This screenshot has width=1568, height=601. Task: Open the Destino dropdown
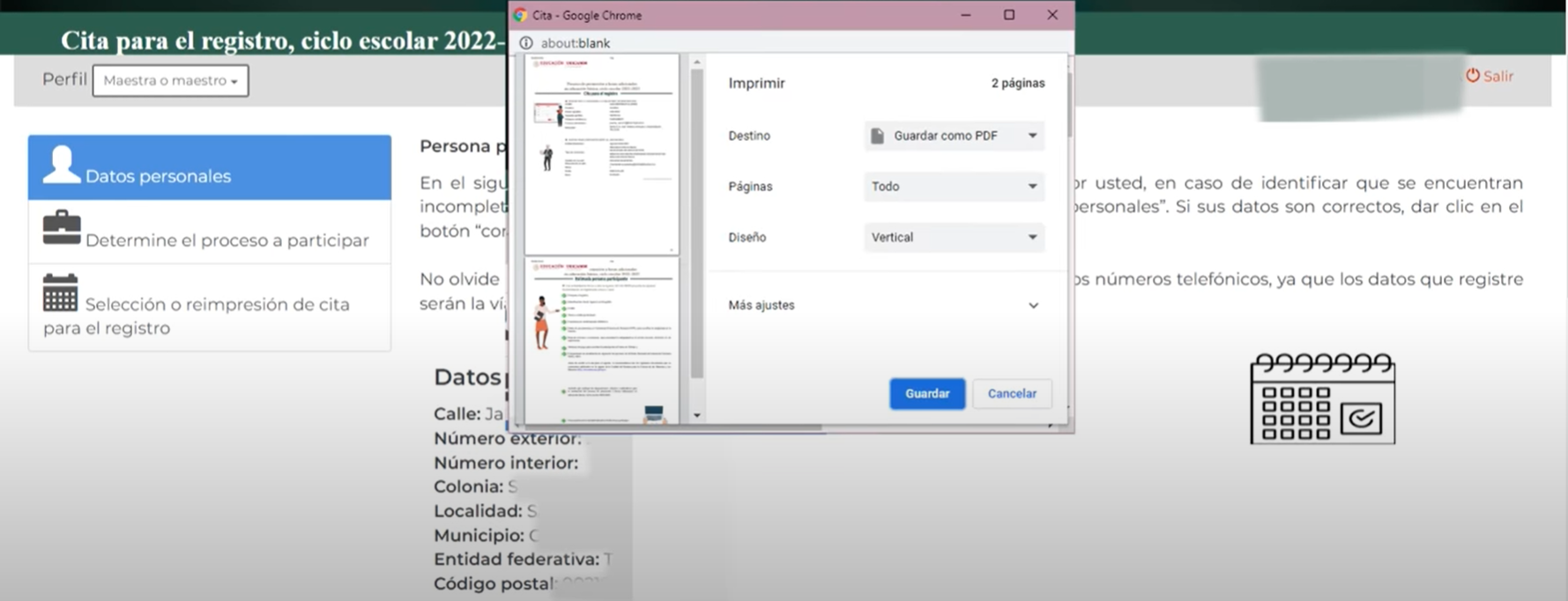click(954, 136)
